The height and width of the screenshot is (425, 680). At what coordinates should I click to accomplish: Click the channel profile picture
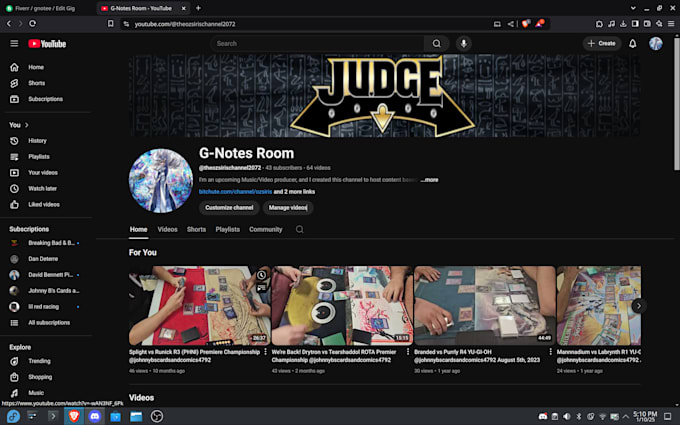pyautogui.click(x=161, y=181)
